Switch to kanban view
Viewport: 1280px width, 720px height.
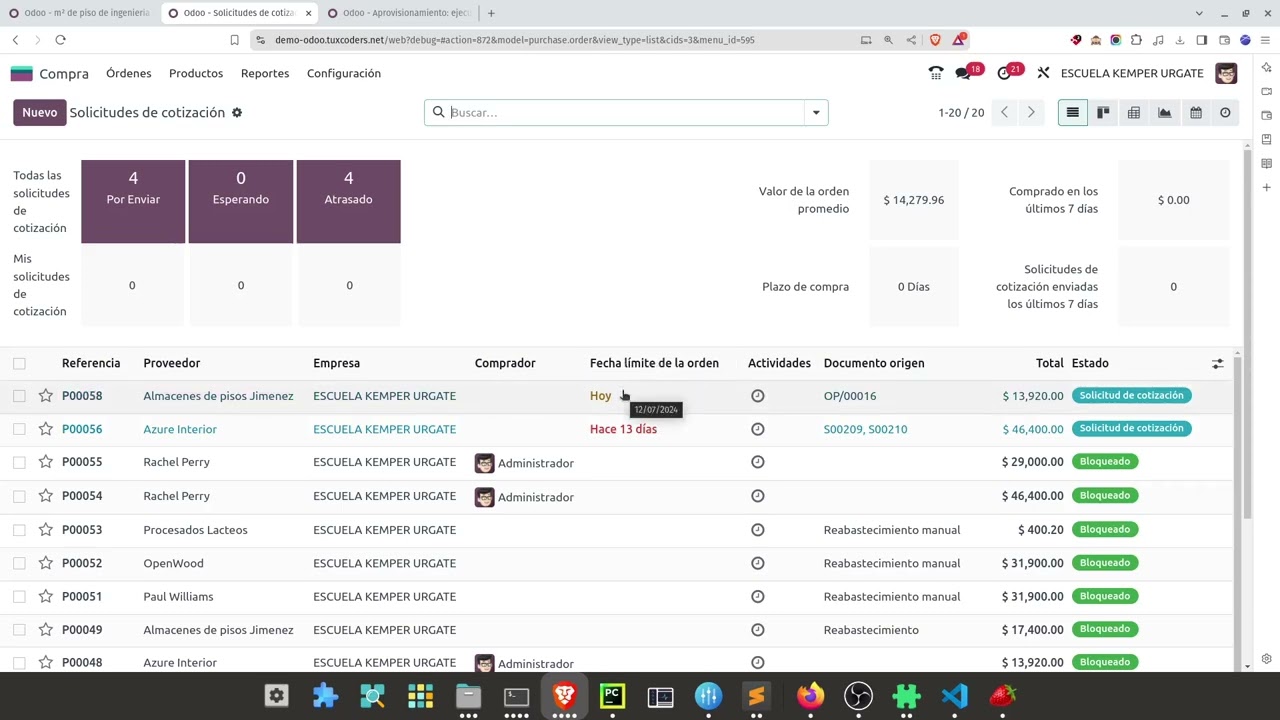pyautogui.click(x=1103, y=113)
